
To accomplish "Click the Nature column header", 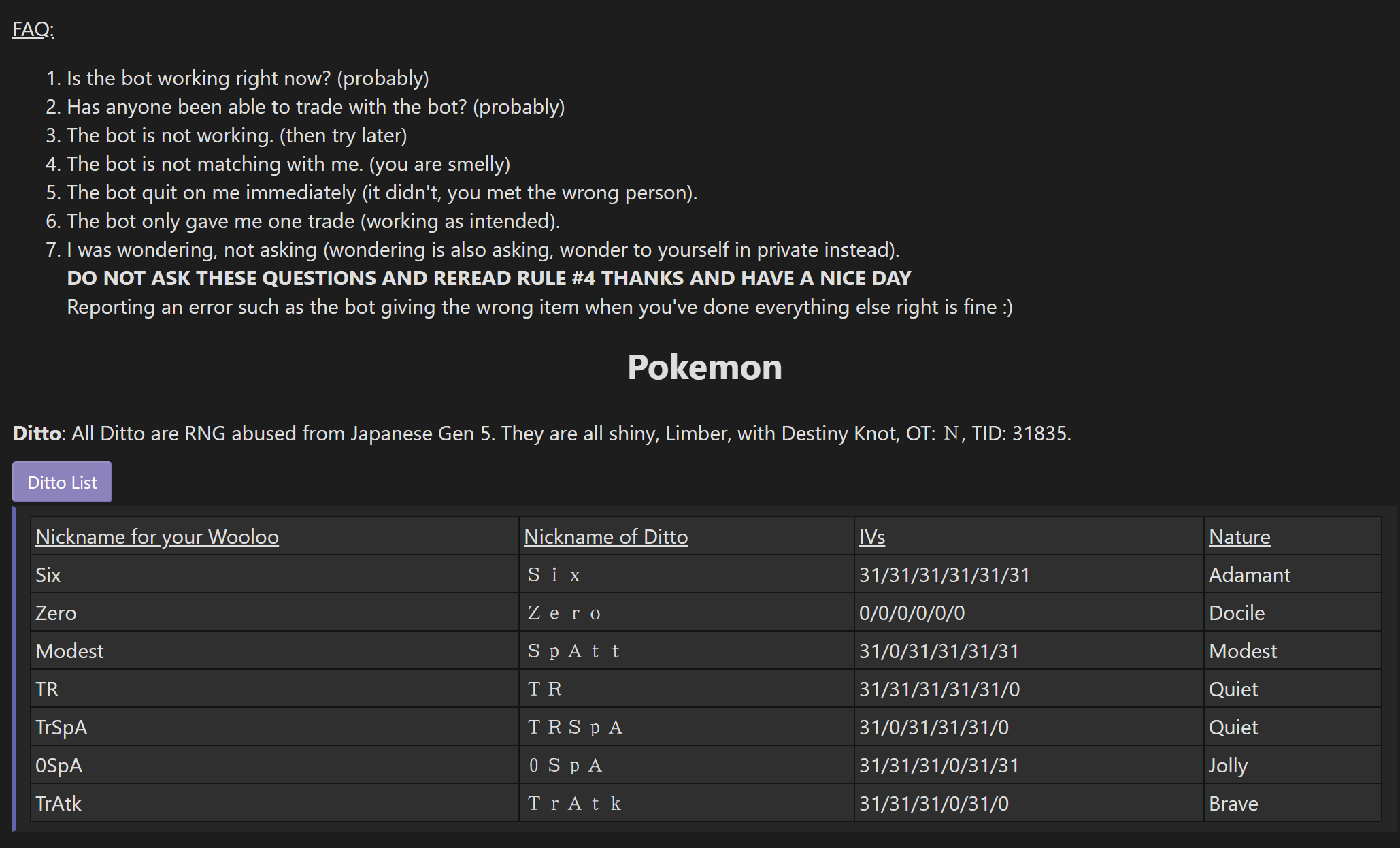I will pos(1239,536).
